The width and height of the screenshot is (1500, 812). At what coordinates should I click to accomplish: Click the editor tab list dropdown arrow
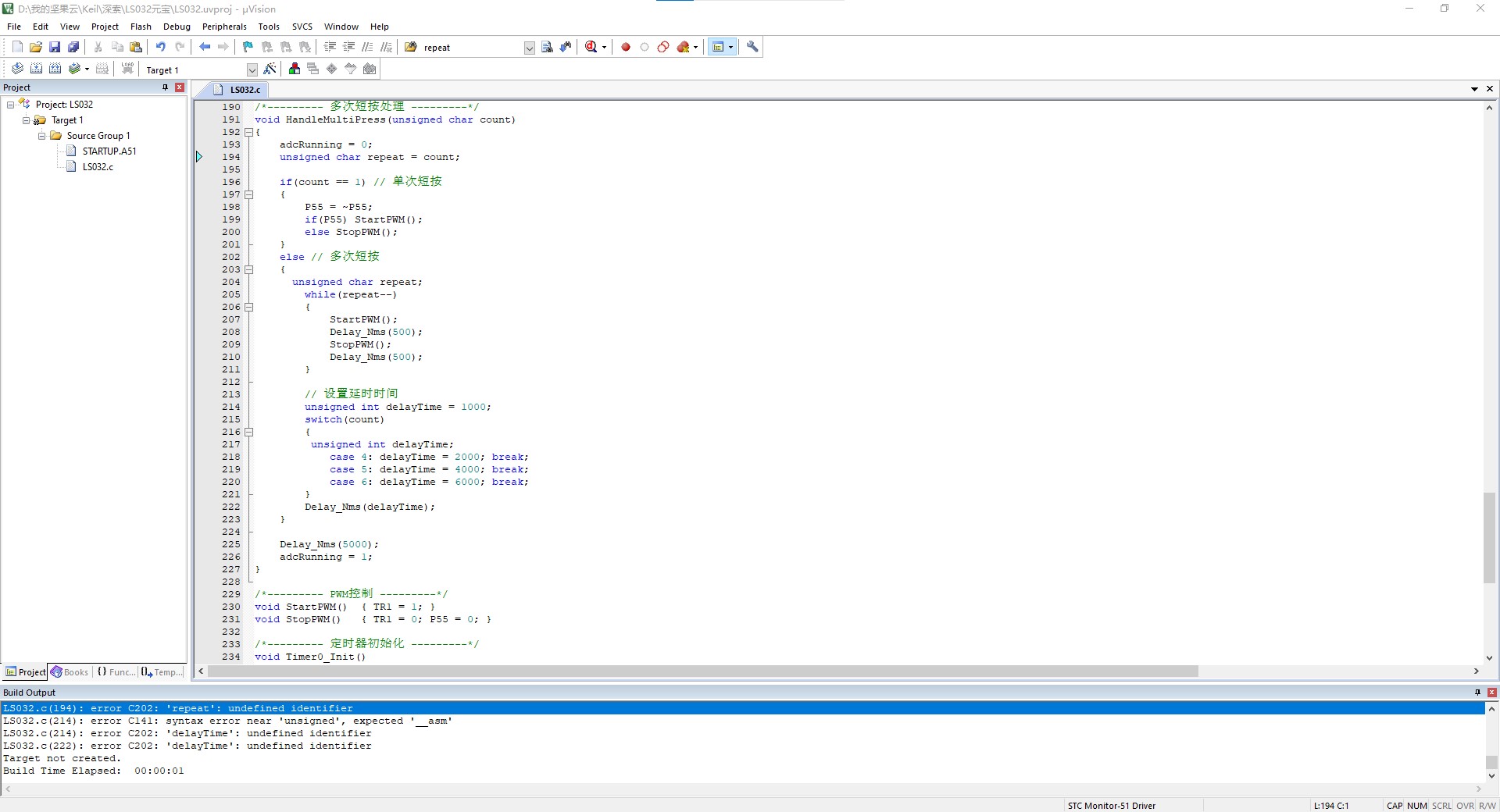(1474, 89)
